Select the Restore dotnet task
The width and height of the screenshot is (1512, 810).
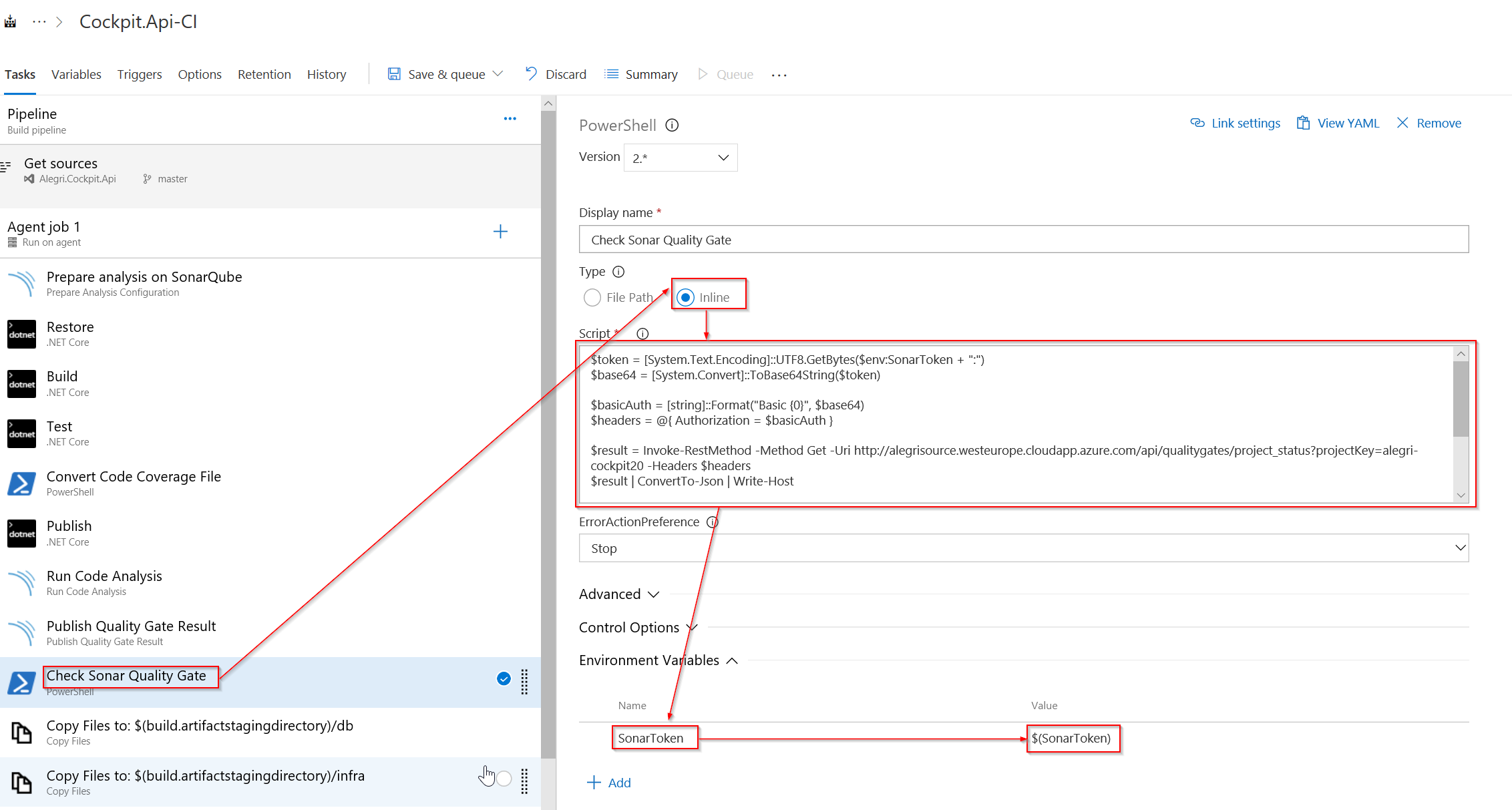click(x=270, y=334)
